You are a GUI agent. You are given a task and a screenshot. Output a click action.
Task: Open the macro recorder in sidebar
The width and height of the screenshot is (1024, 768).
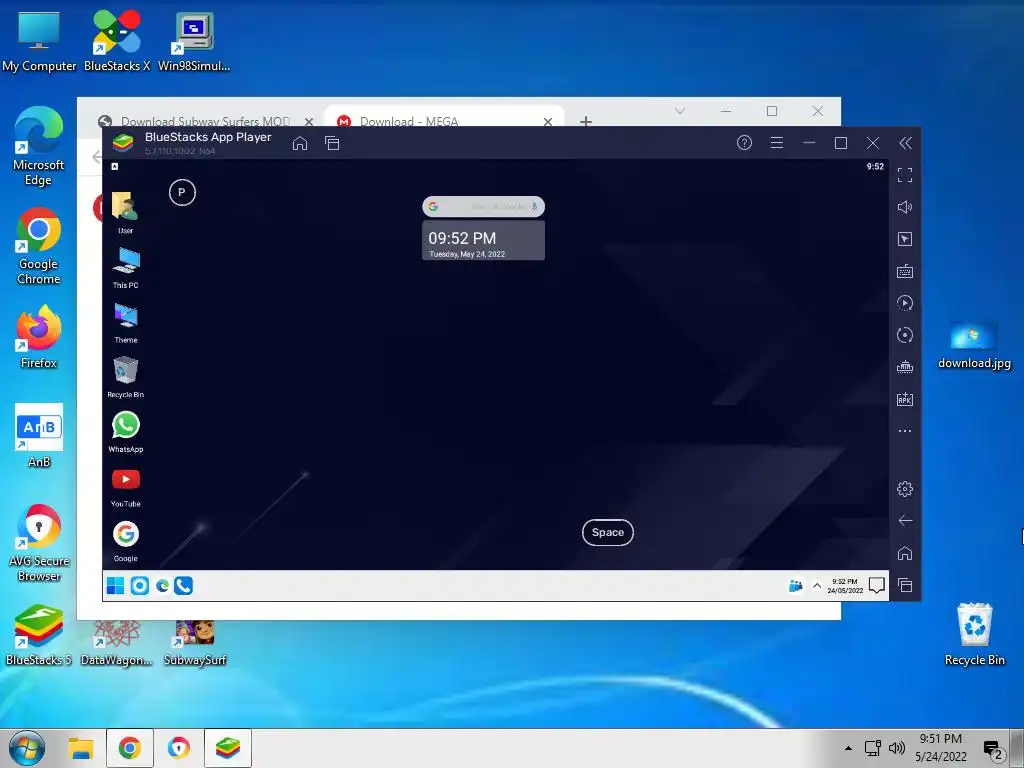(904, 303)
